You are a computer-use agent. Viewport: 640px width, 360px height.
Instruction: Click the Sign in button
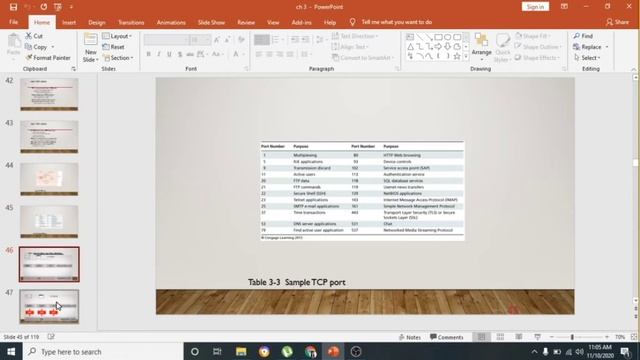tap(535, 7)
